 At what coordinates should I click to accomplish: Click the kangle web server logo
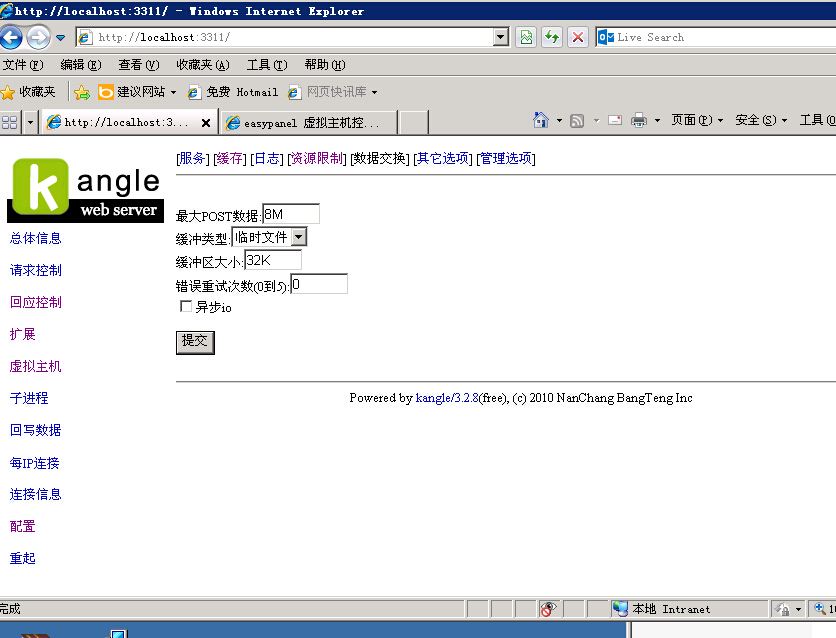click(85, 190)
